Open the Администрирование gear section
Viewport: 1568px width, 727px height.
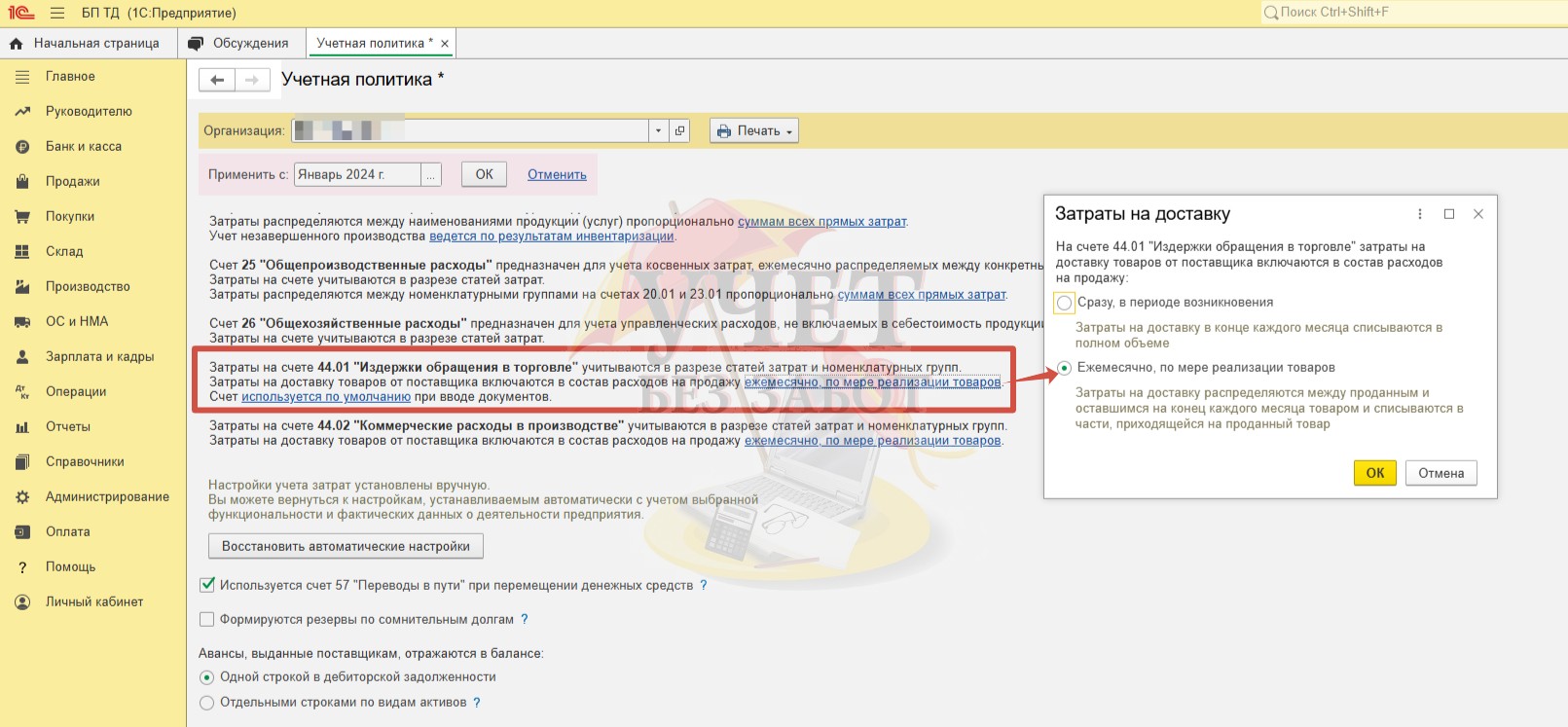[x=107, y=496]
